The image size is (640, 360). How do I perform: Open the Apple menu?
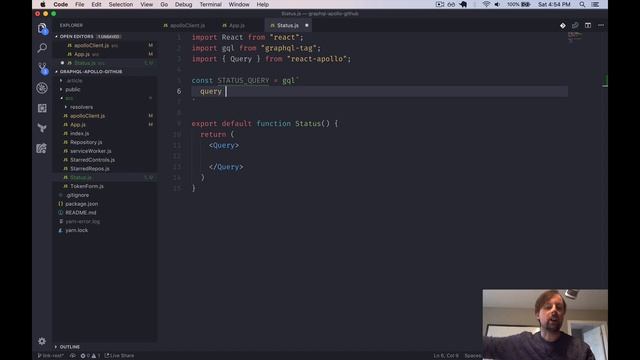coord(43,4)
